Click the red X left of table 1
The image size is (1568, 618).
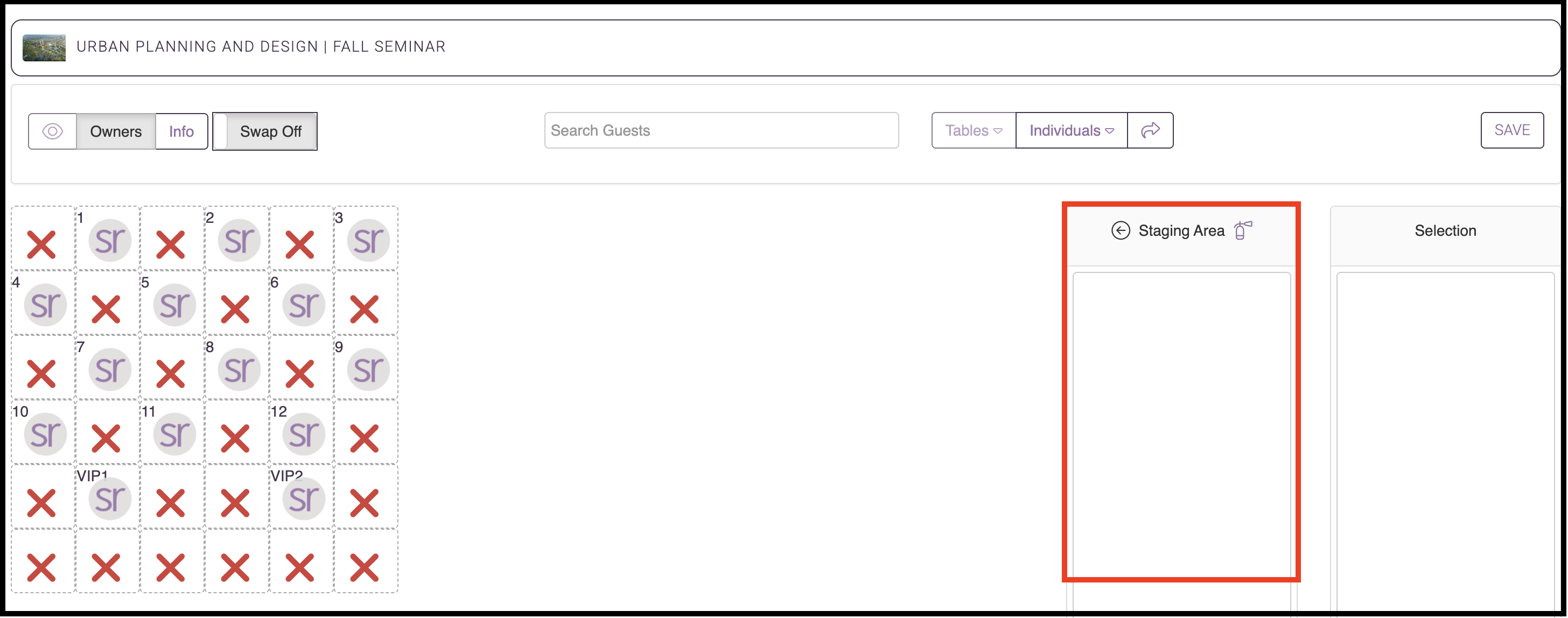click(x=41, y=244)
